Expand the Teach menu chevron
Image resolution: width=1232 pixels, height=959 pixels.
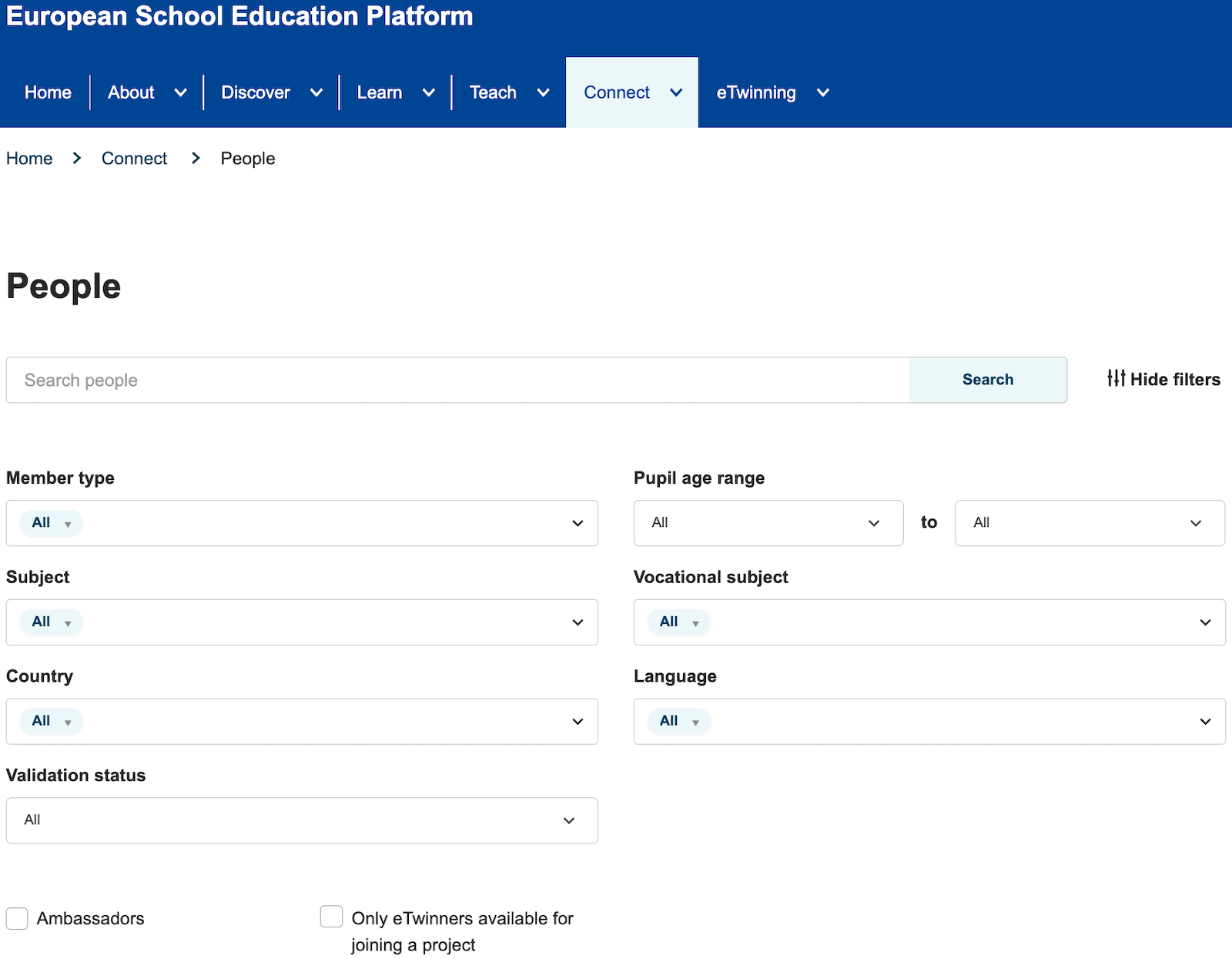(543, 93)
